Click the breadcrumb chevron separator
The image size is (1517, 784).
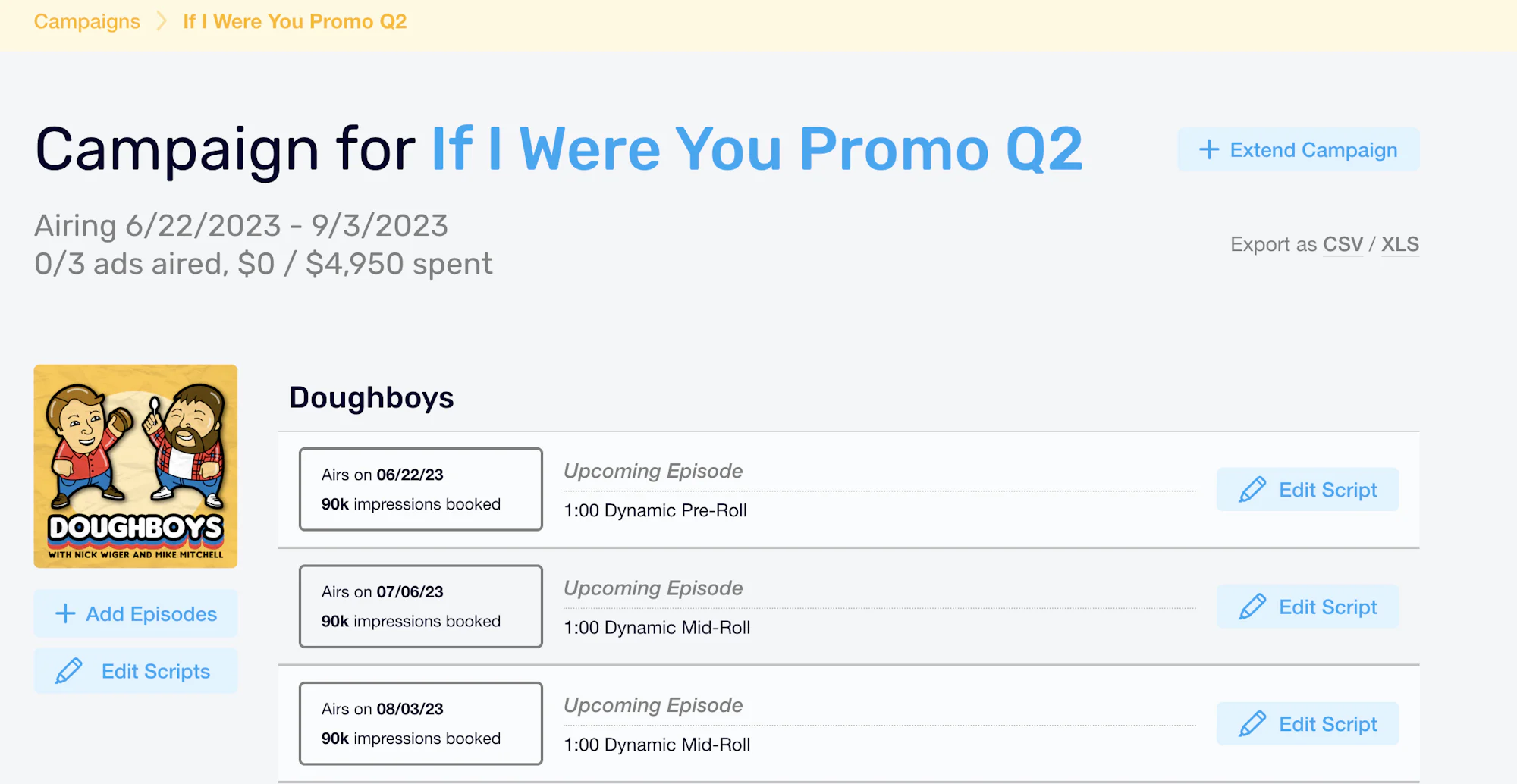161,21
